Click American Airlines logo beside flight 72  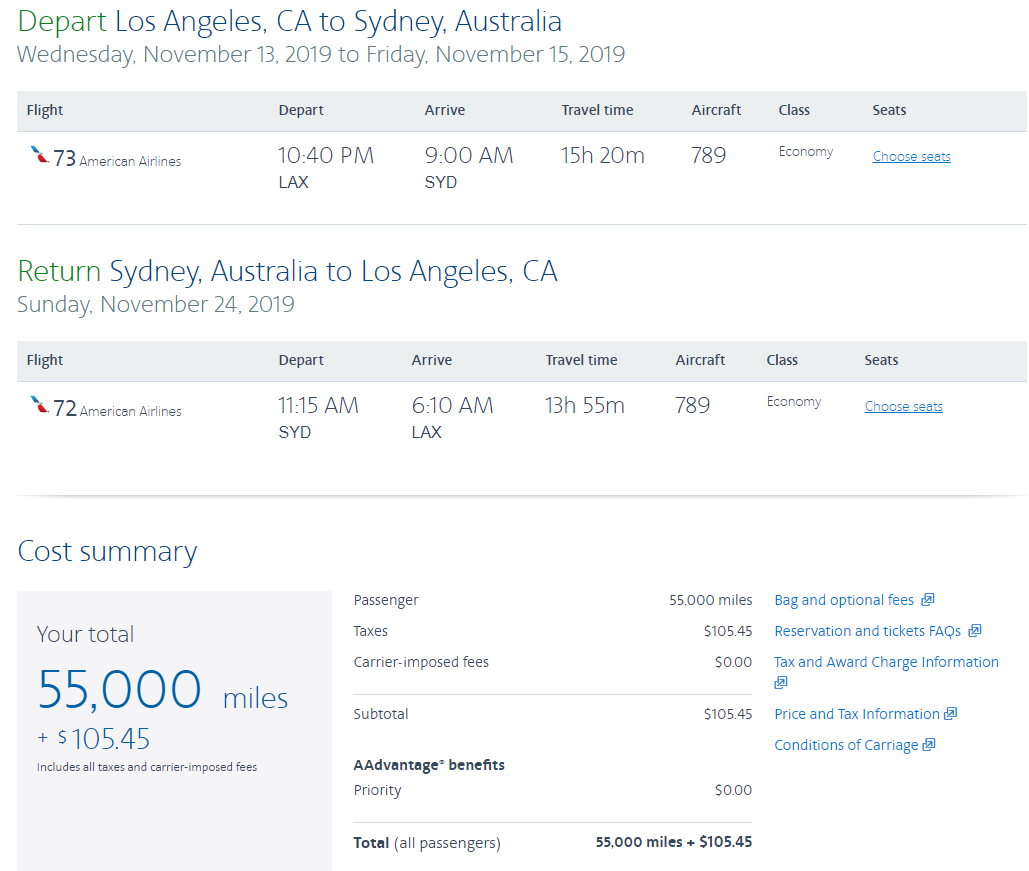(39, 406)
